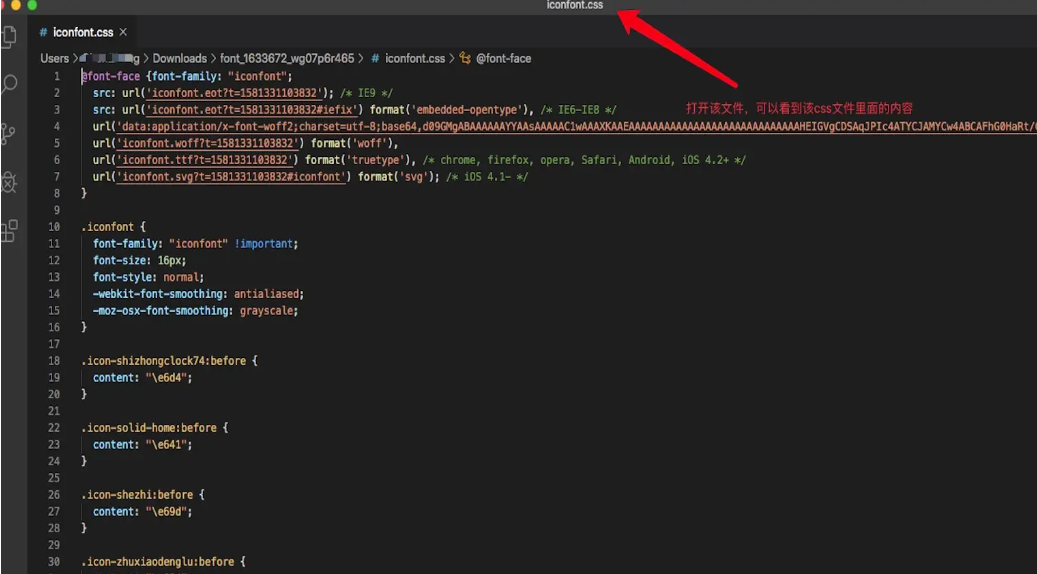The width and height of the screenshot is (1037, 574).
Task: Follow the iconfont.ttf link on line 6
Action: pyautogui.click(x=203, y=159)
